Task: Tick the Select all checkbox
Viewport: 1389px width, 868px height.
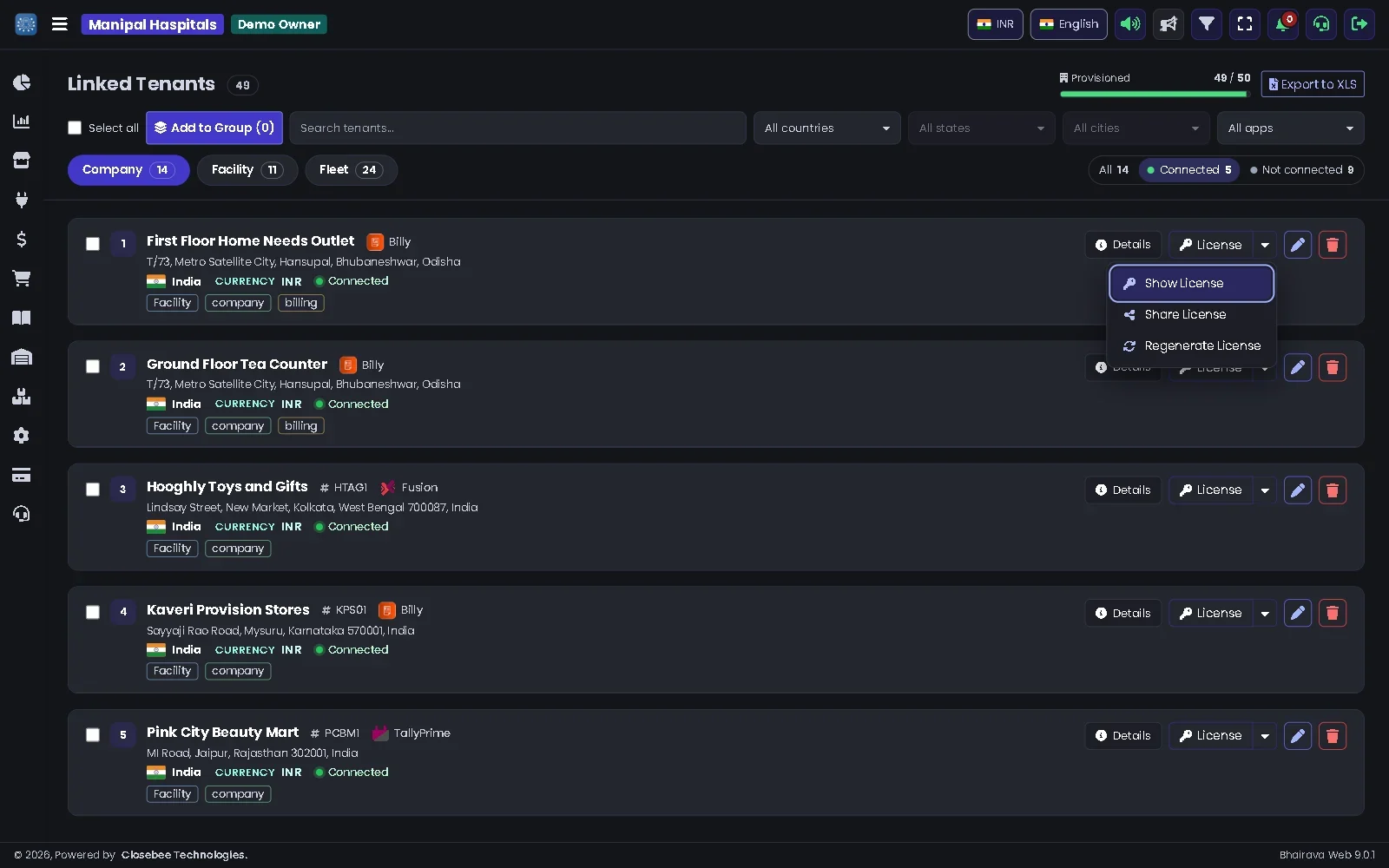Action: coord(75,128)
